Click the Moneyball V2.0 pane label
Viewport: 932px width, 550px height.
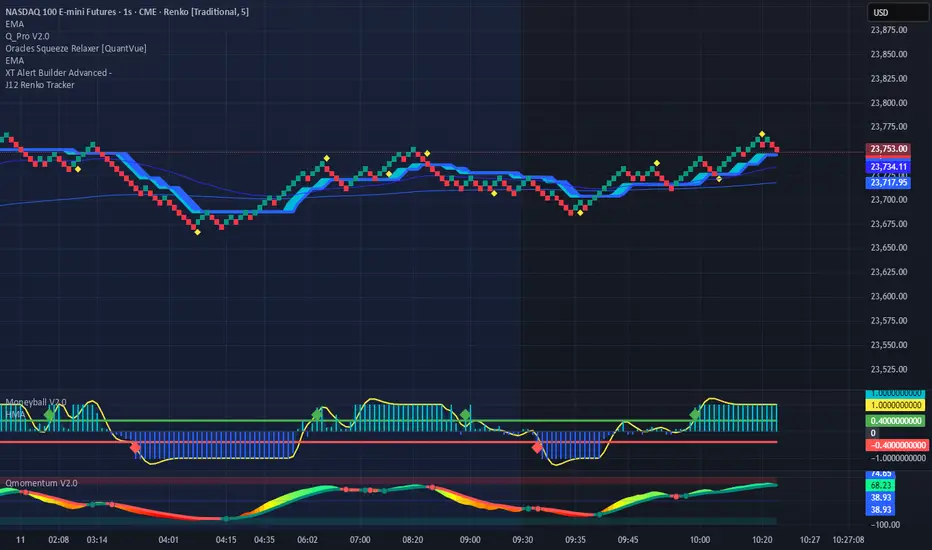[x=34, y=401]
